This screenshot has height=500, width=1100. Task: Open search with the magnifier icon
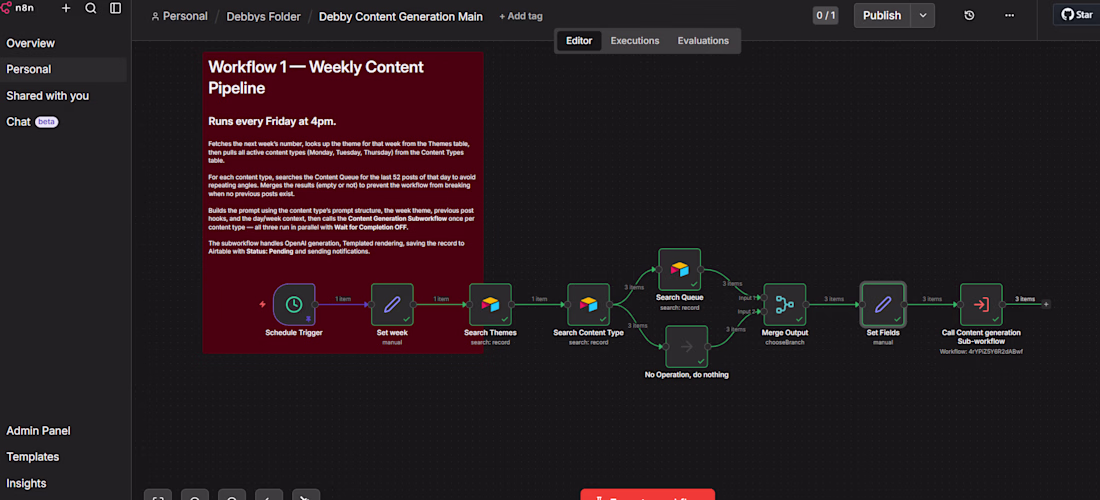point(90,8)
